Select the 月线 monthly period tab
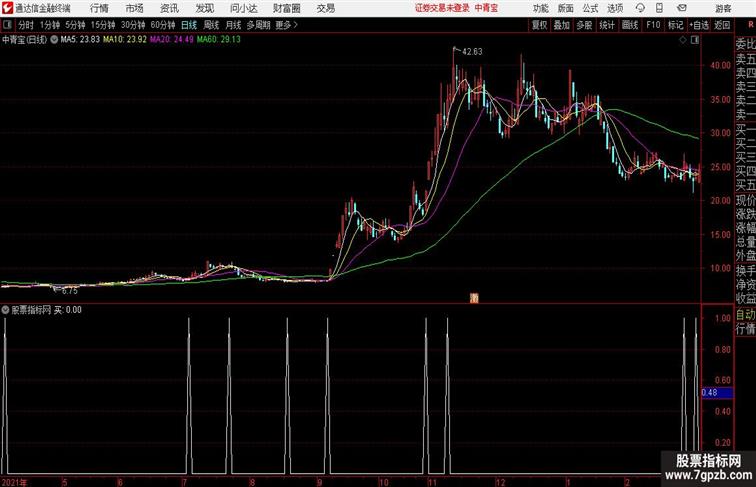This screenshot has width=756, height=487. 233,25
